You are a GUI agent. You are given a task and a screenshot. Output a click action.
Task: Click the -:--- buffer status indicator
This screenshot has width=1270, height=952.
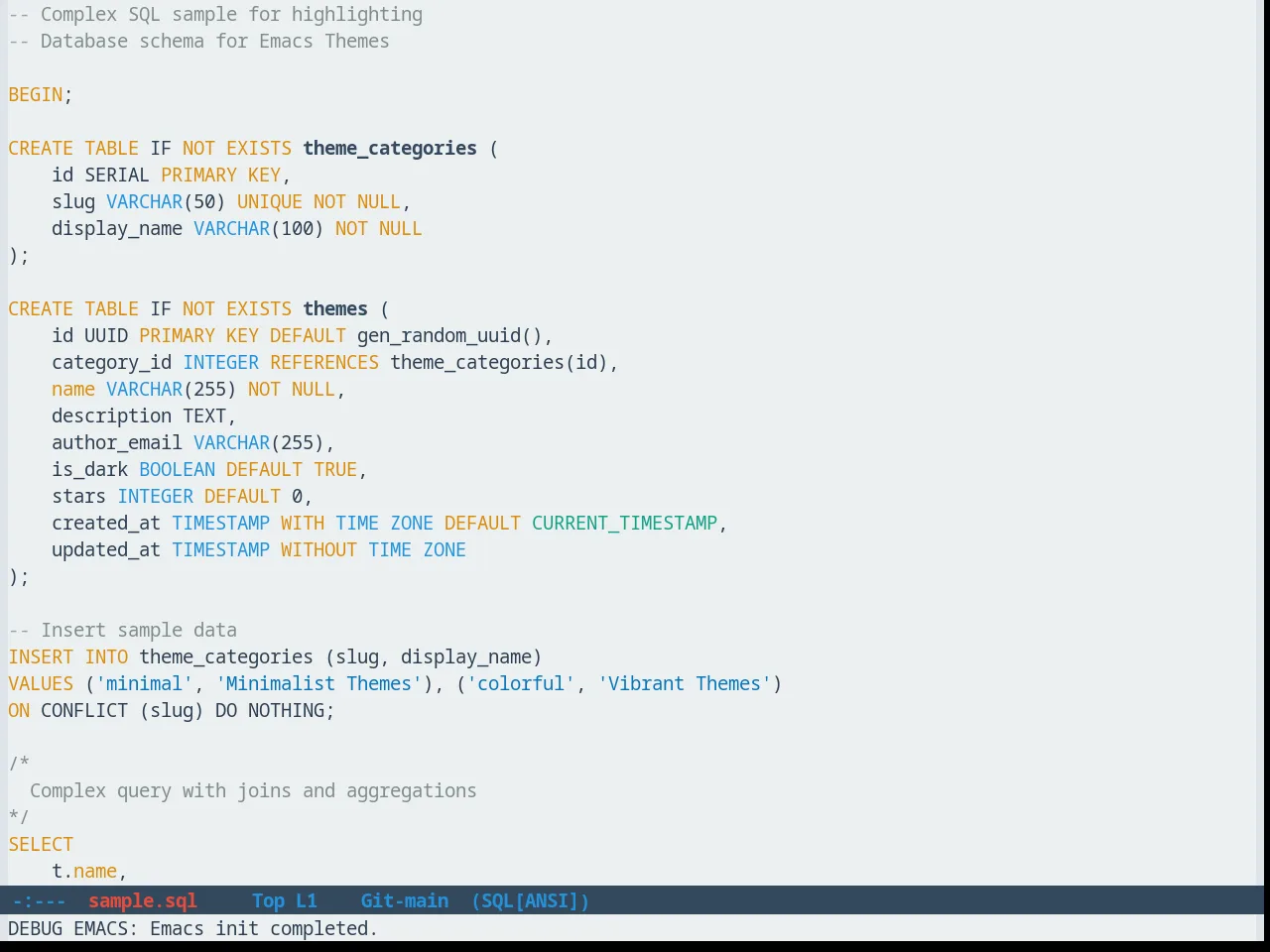(39, 900)
